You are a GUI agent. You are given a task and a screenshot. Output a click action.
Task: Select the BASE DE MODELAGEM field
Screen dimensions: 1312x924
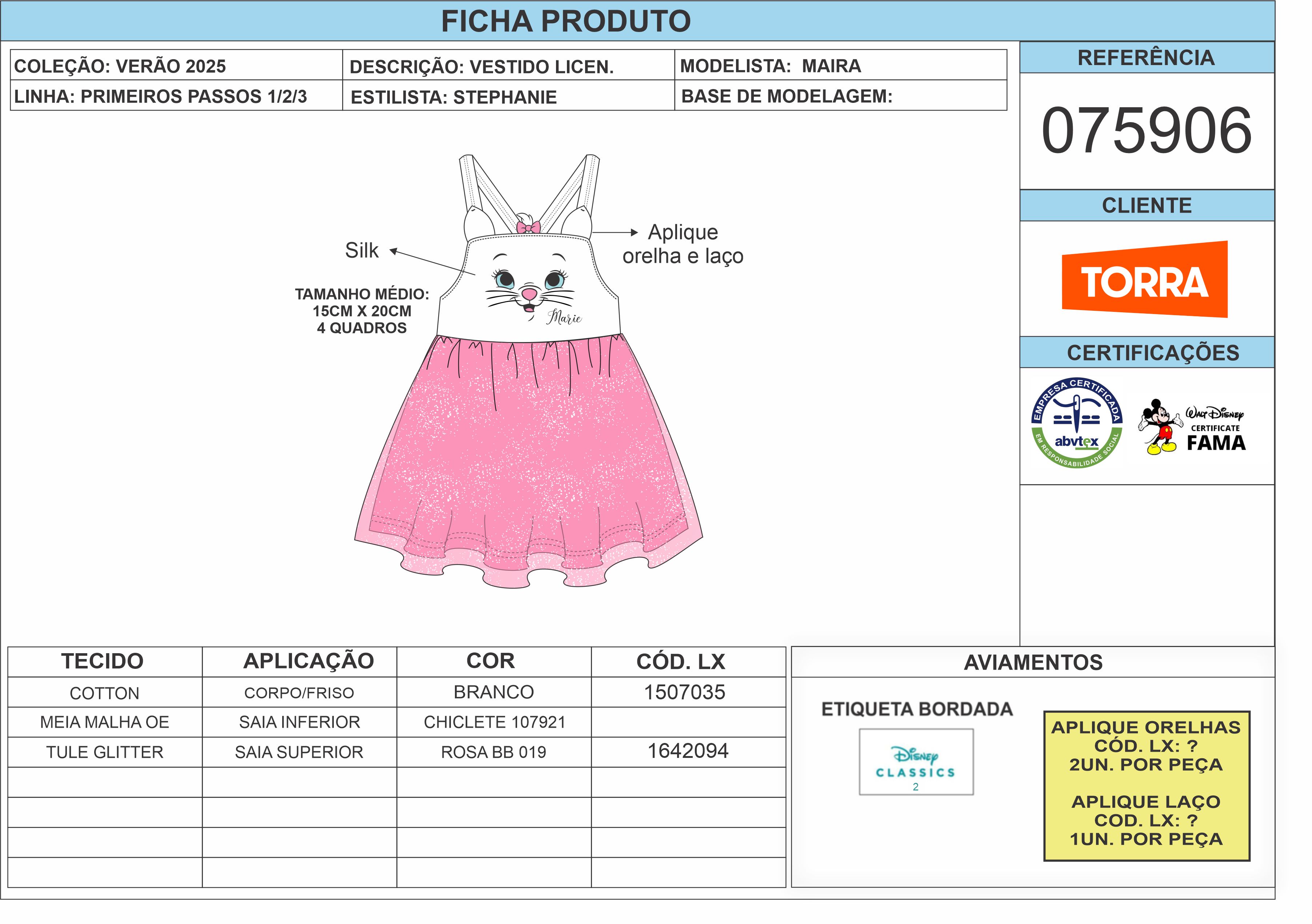click(786, 97)
